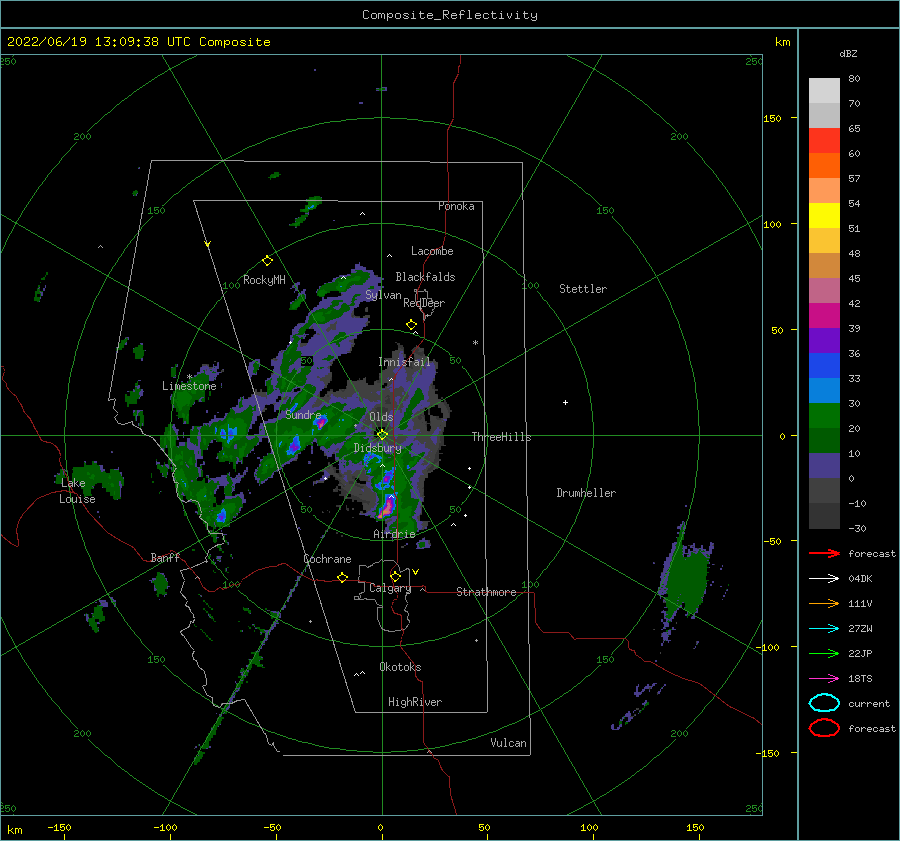This screenshot has width=900, height=841.
Task: Click the magenta 18TS arrow legend icon
Action: [824, 679]
